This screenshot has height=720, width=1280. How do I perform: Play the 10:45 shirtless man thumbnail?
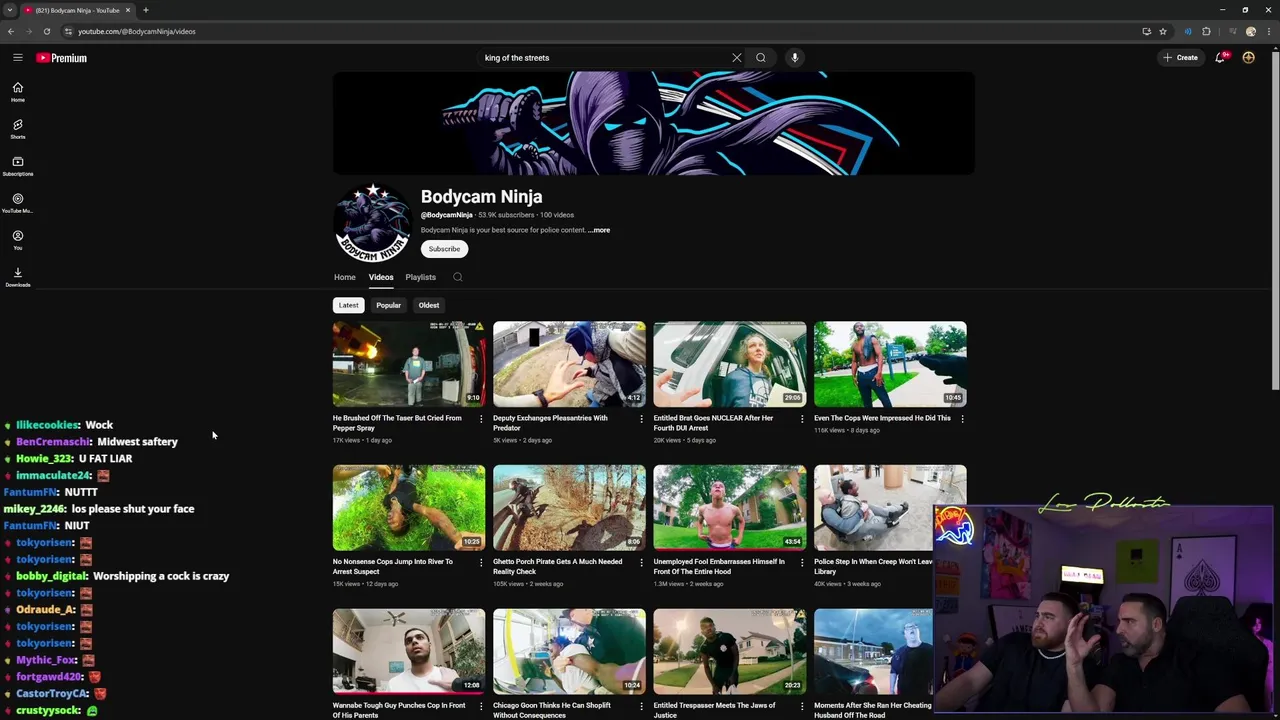(890, 364)
